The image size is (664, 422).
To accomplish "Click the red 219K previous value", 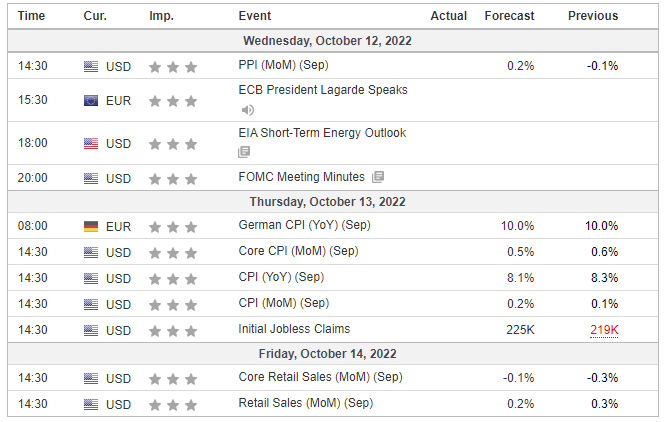I will coord(604,330).
